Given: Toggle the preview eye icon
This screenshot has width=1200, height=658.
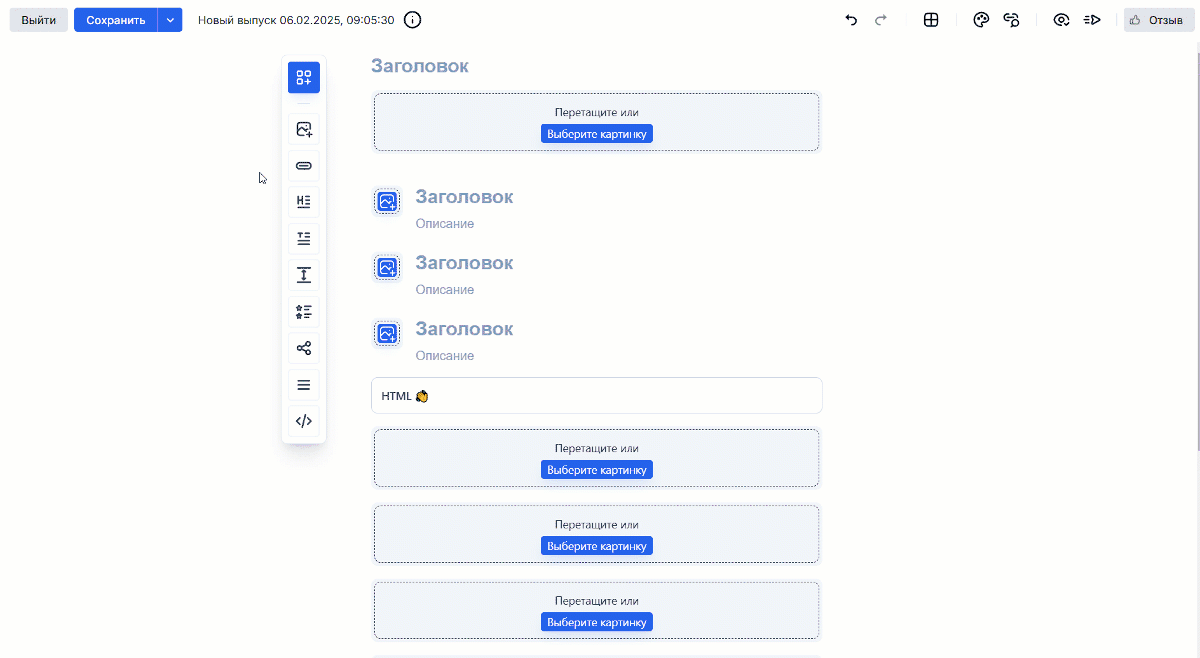Looking at the screenshot, I should (x=1061, y=20).
